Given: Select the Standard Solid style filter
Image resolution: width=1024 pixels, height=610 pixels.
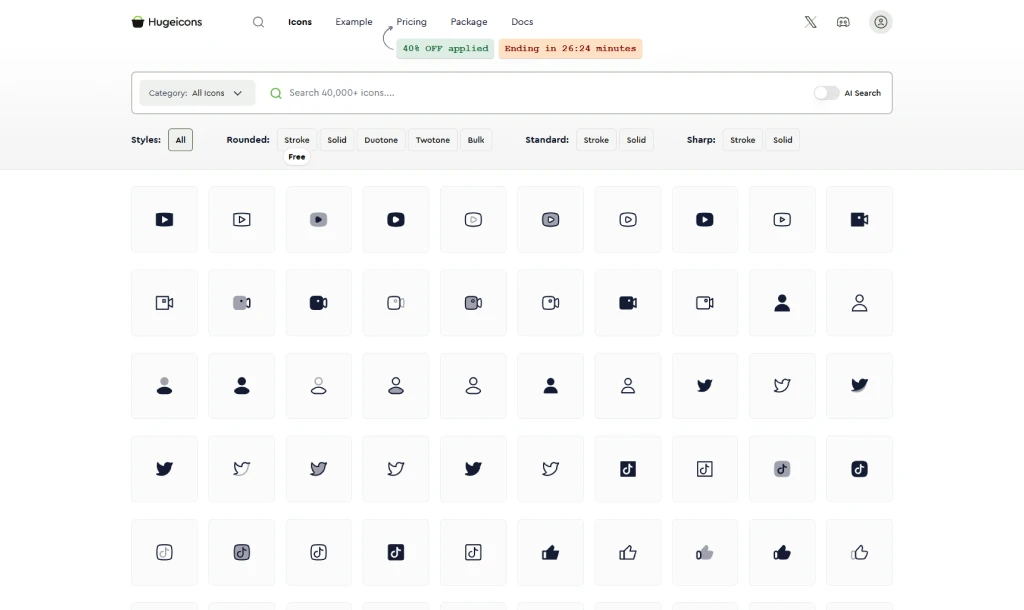Looking at the screenshot, I should (636, 140).
